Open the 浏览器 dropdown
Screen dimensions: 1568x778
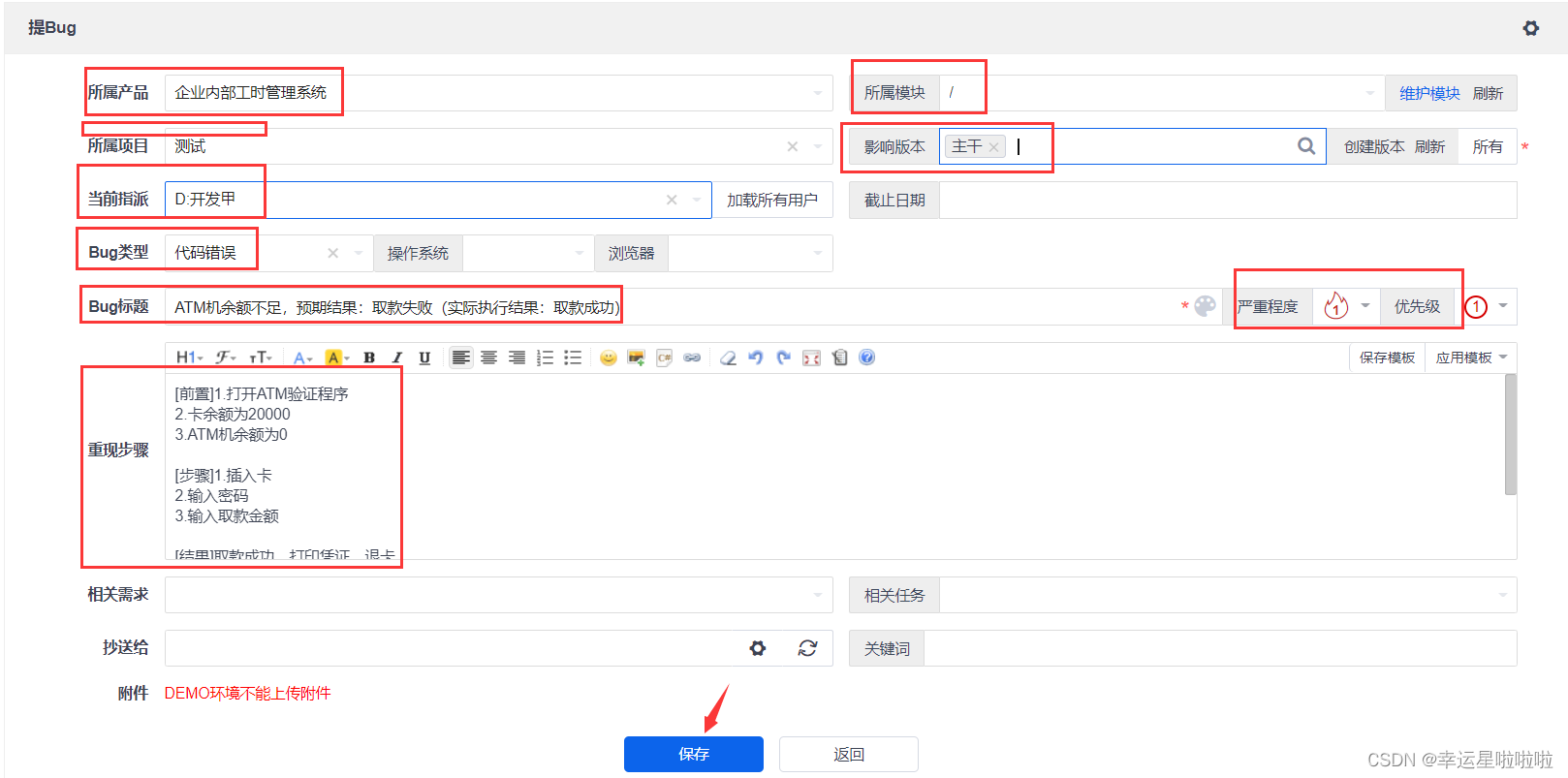tap(750, 253)
